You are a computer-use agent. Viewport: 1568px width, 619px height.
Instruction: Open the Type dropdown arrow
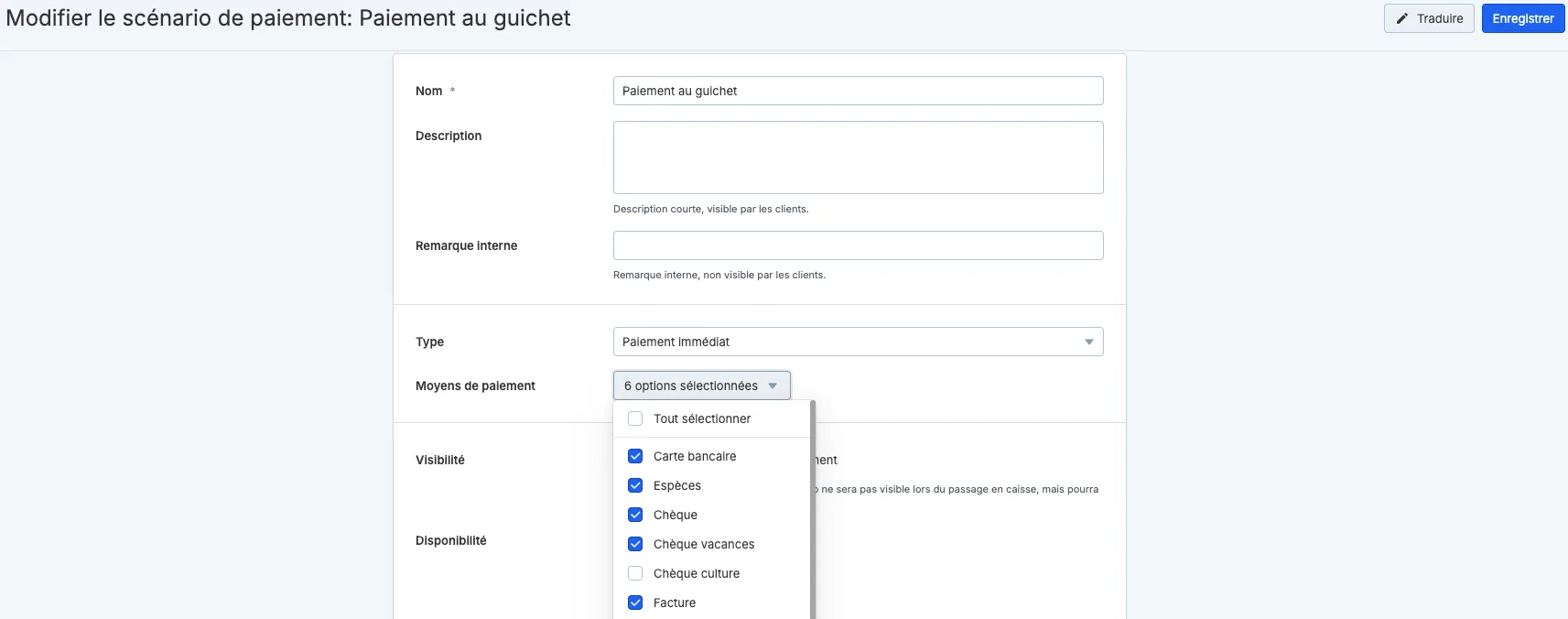click(x=1089, y=342)
